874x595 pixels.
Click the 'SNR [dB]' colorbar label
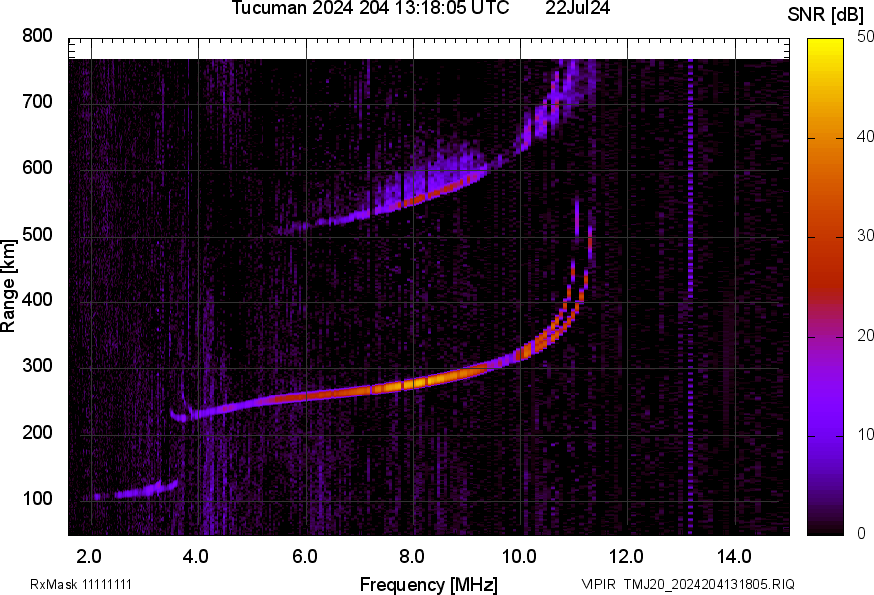click(825, 15)
